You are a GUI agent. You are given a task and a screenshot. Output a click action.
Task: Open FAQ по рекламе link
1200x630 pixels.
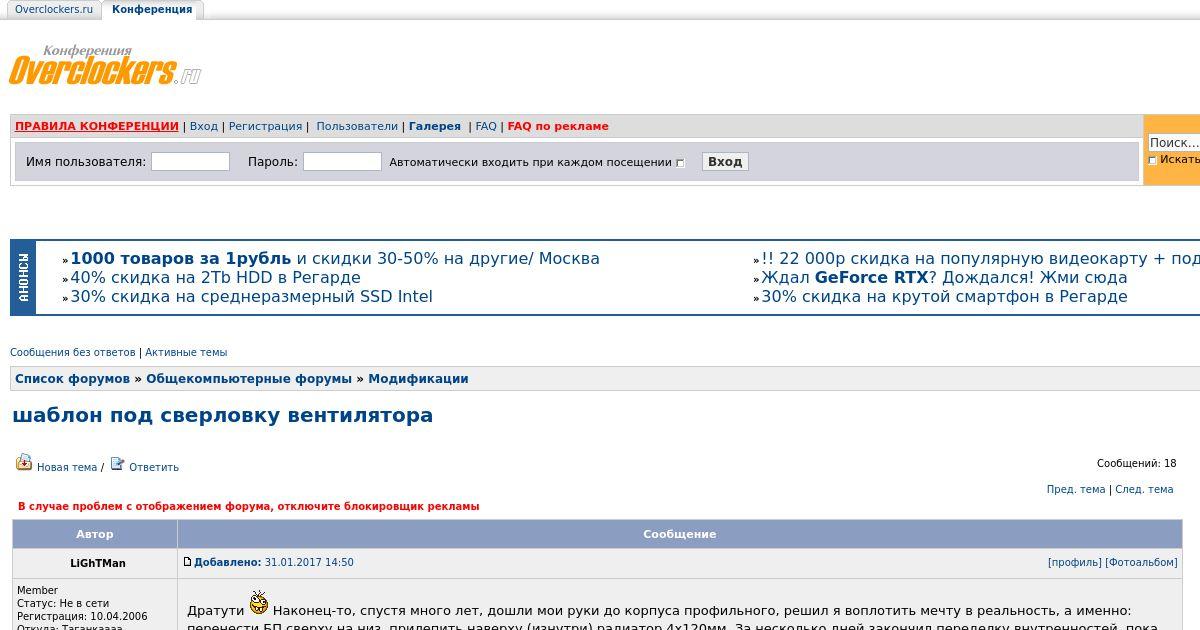pos(558,126)
